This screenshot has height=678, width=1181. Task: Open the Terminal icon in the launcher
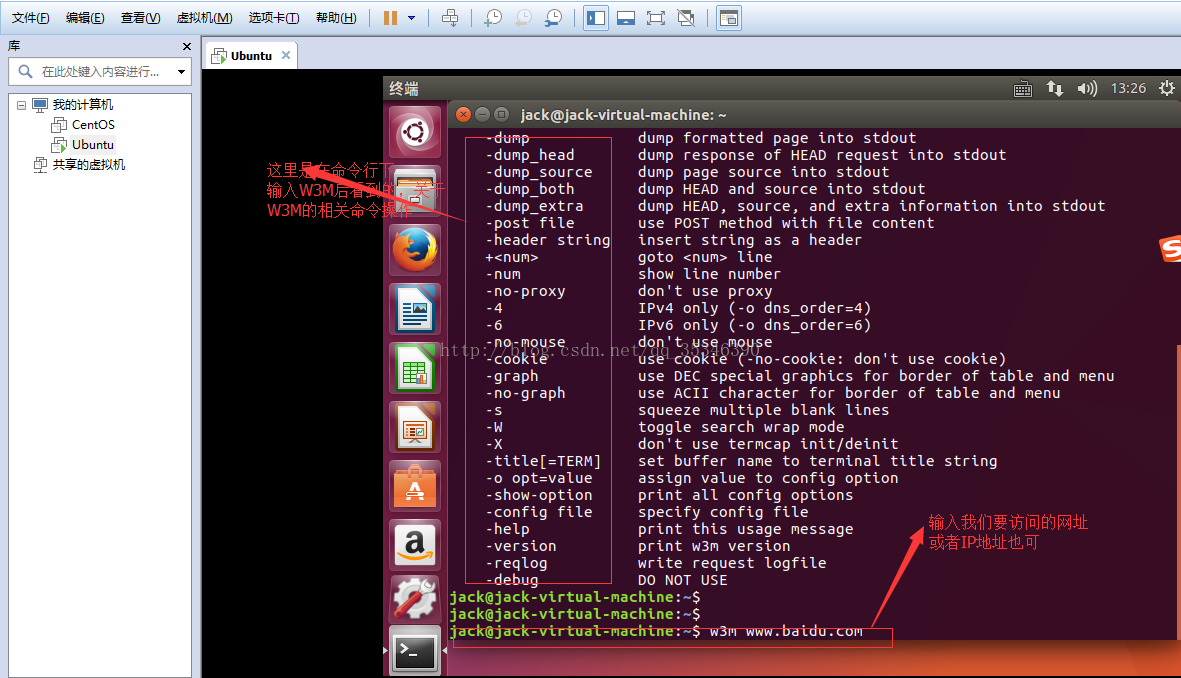point(414,652)
